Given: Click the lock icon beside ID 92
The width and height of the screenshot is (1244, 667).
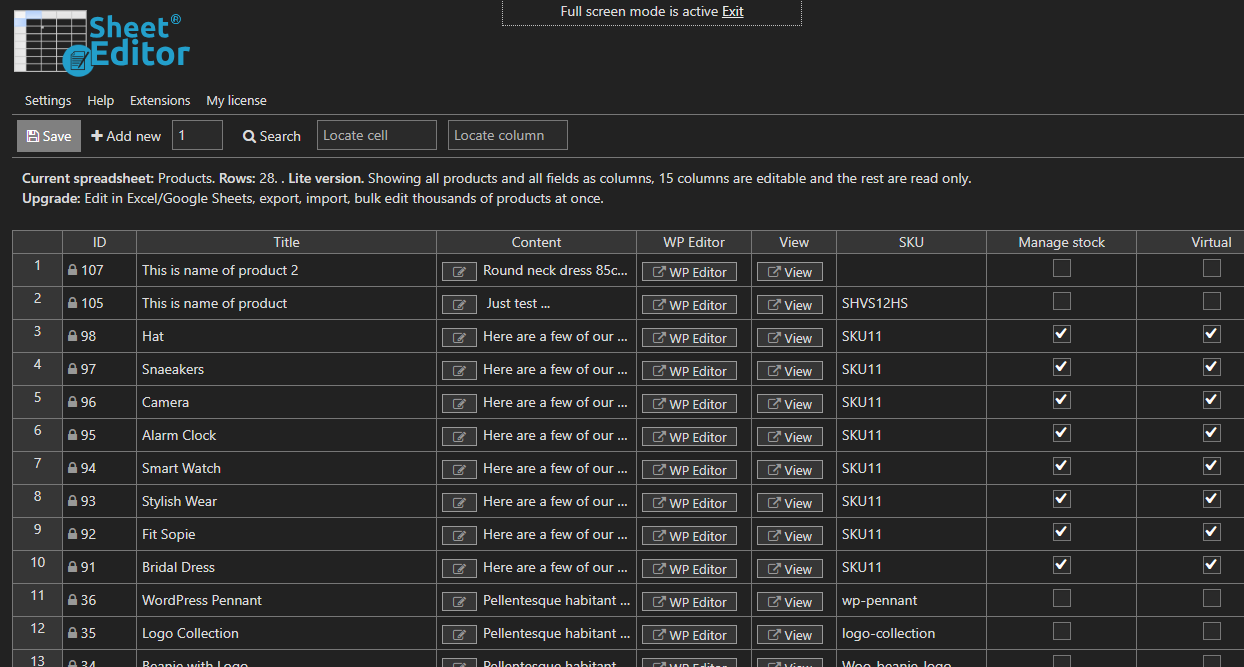Looking at the screenshot, I should [72, 534].
